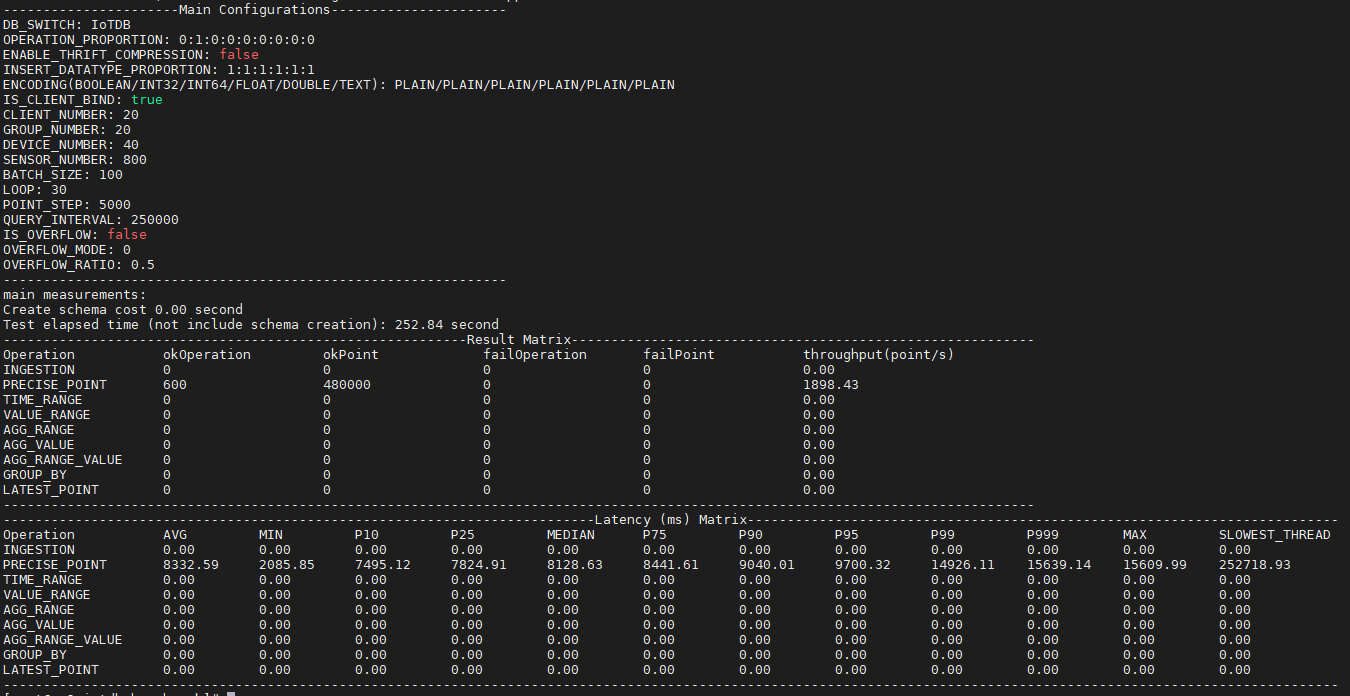Click the 'SENSOR_NUMBER: 800' line
The image size is (1350, 696).
(x=75, y=160)
